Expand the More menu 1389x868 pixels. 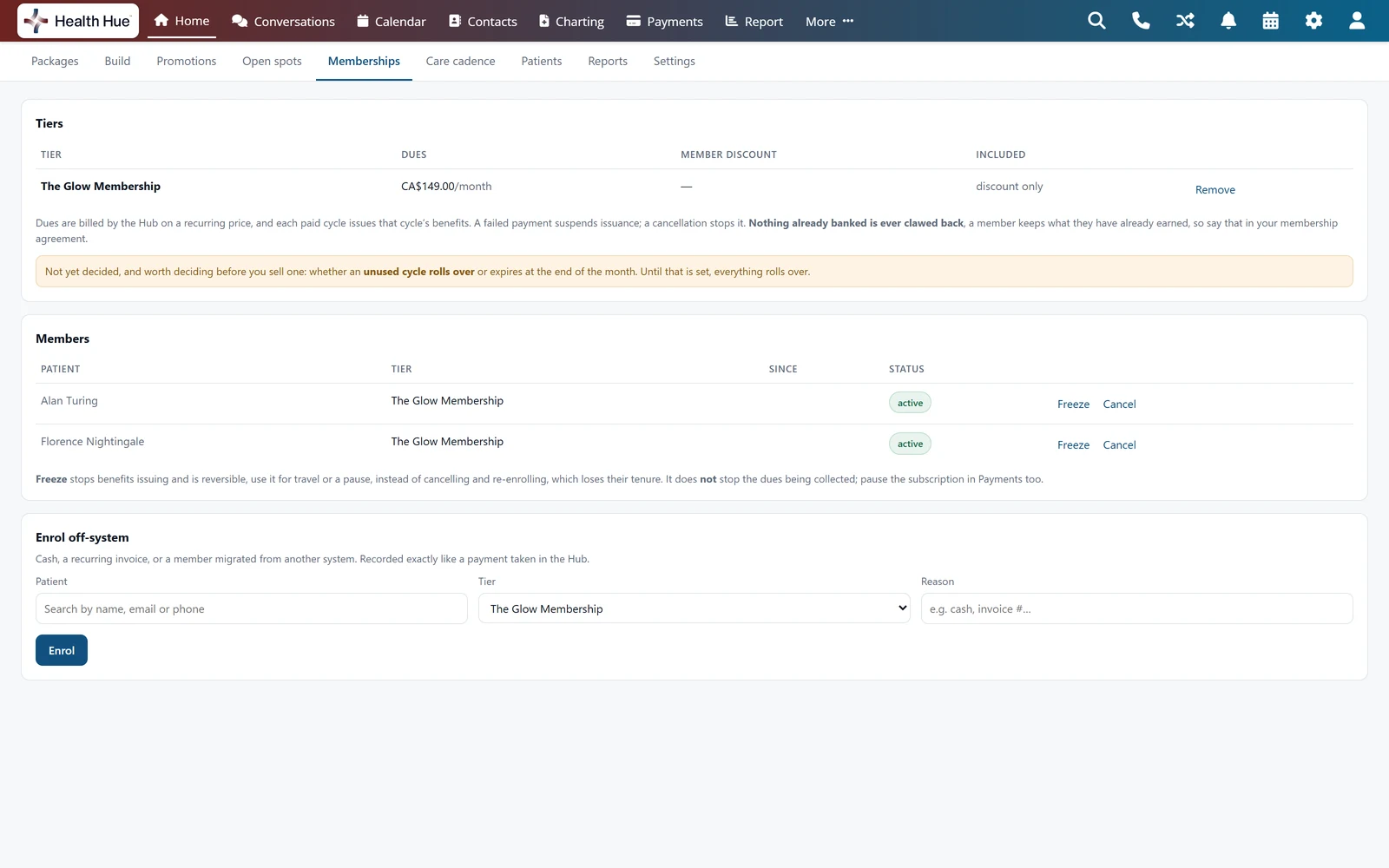point(829,21)
